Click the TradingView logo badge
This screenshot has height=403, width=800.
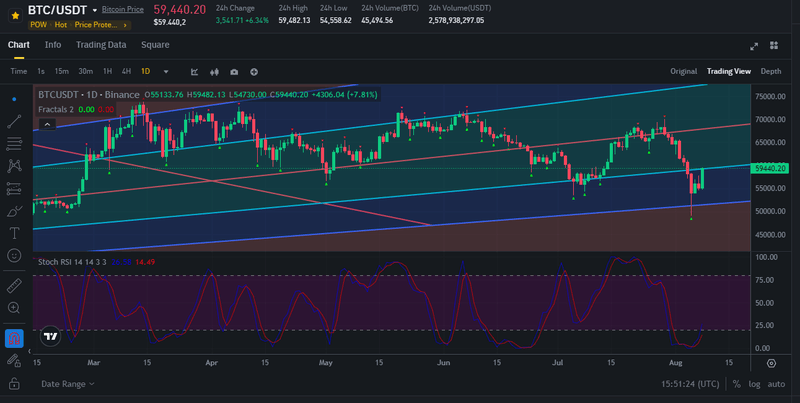point(51,336)
